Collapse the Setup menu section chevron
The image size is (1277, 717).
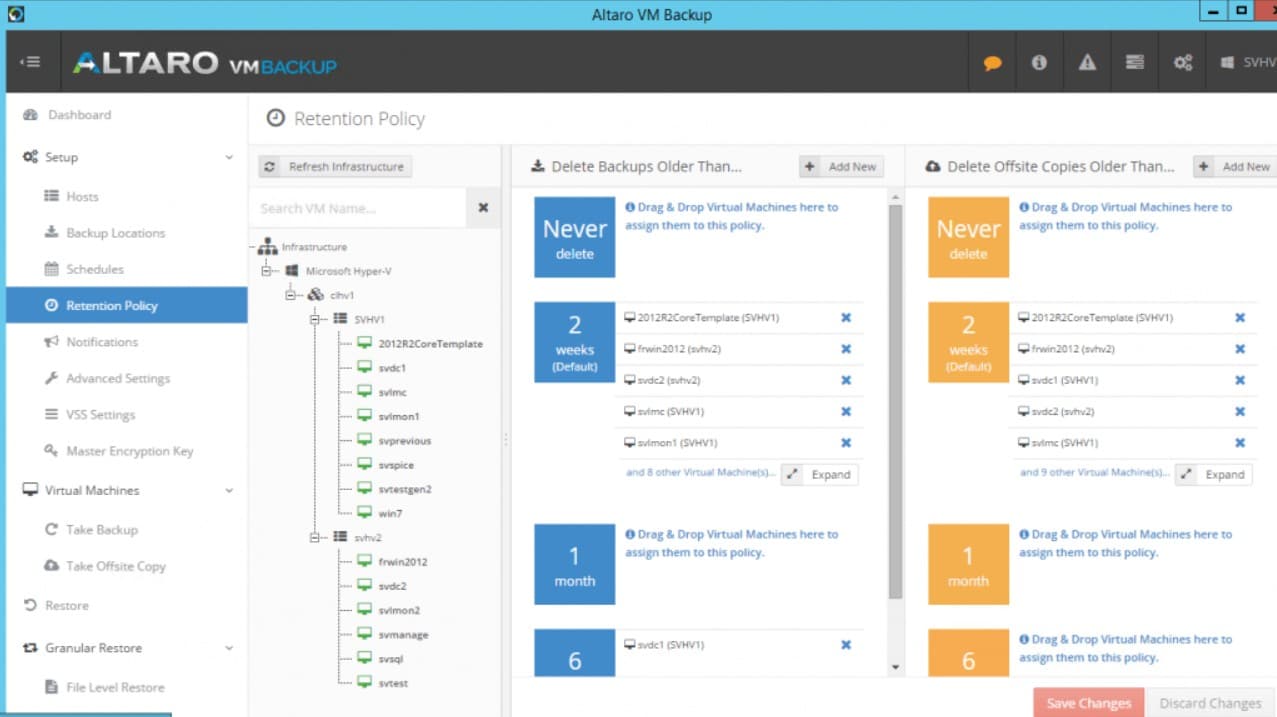point(229,158)
